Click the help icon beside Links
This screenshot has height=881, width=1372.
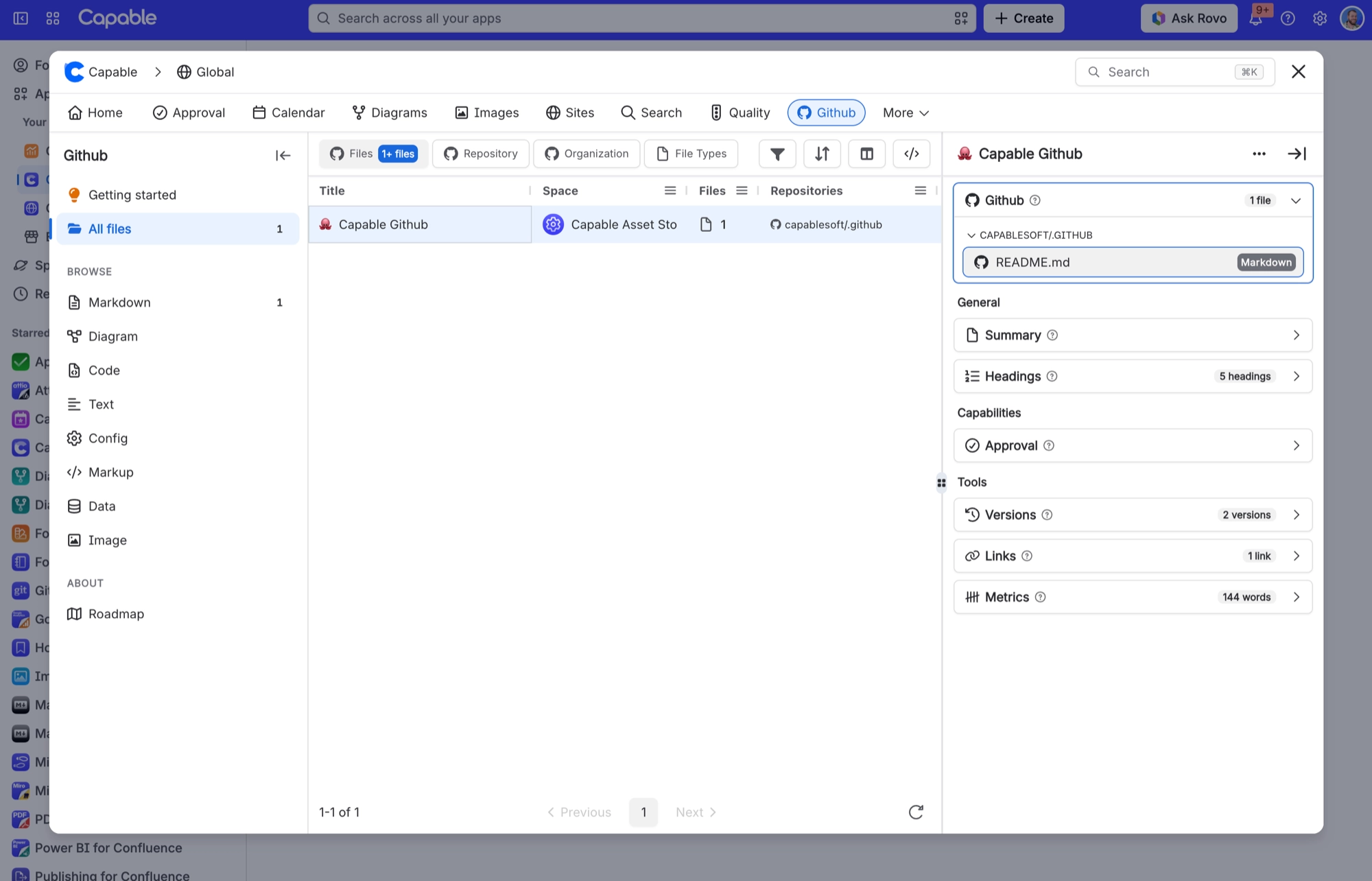click(1027, 556)
